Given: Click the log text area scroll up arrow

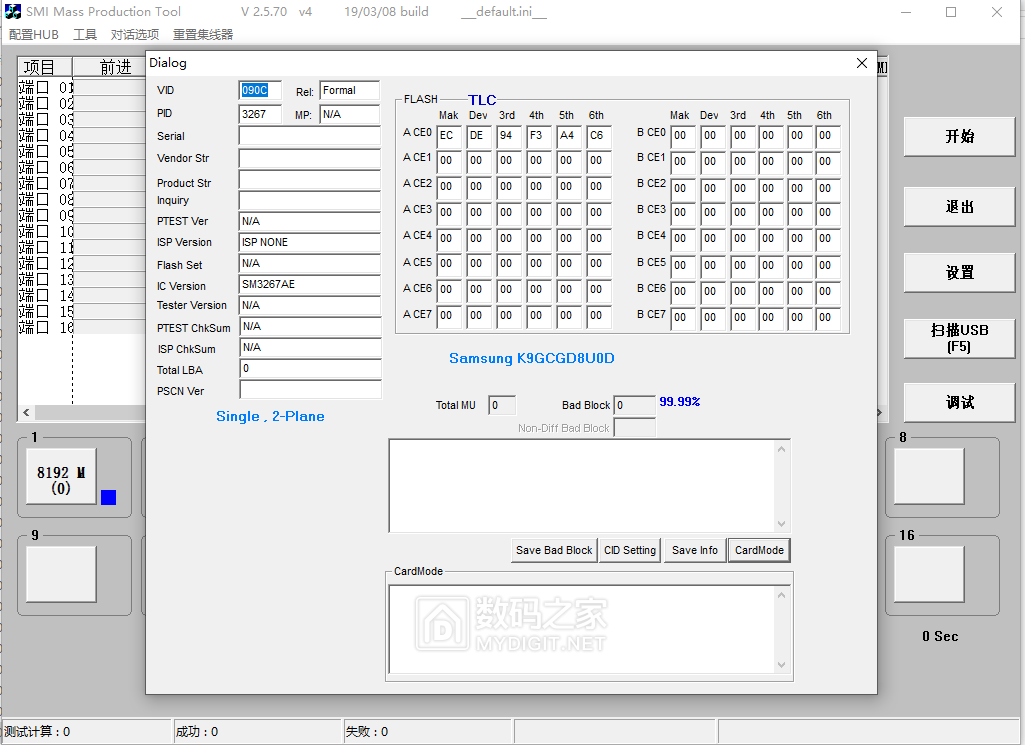Looking at the screenshot, I should click(781, 449).
